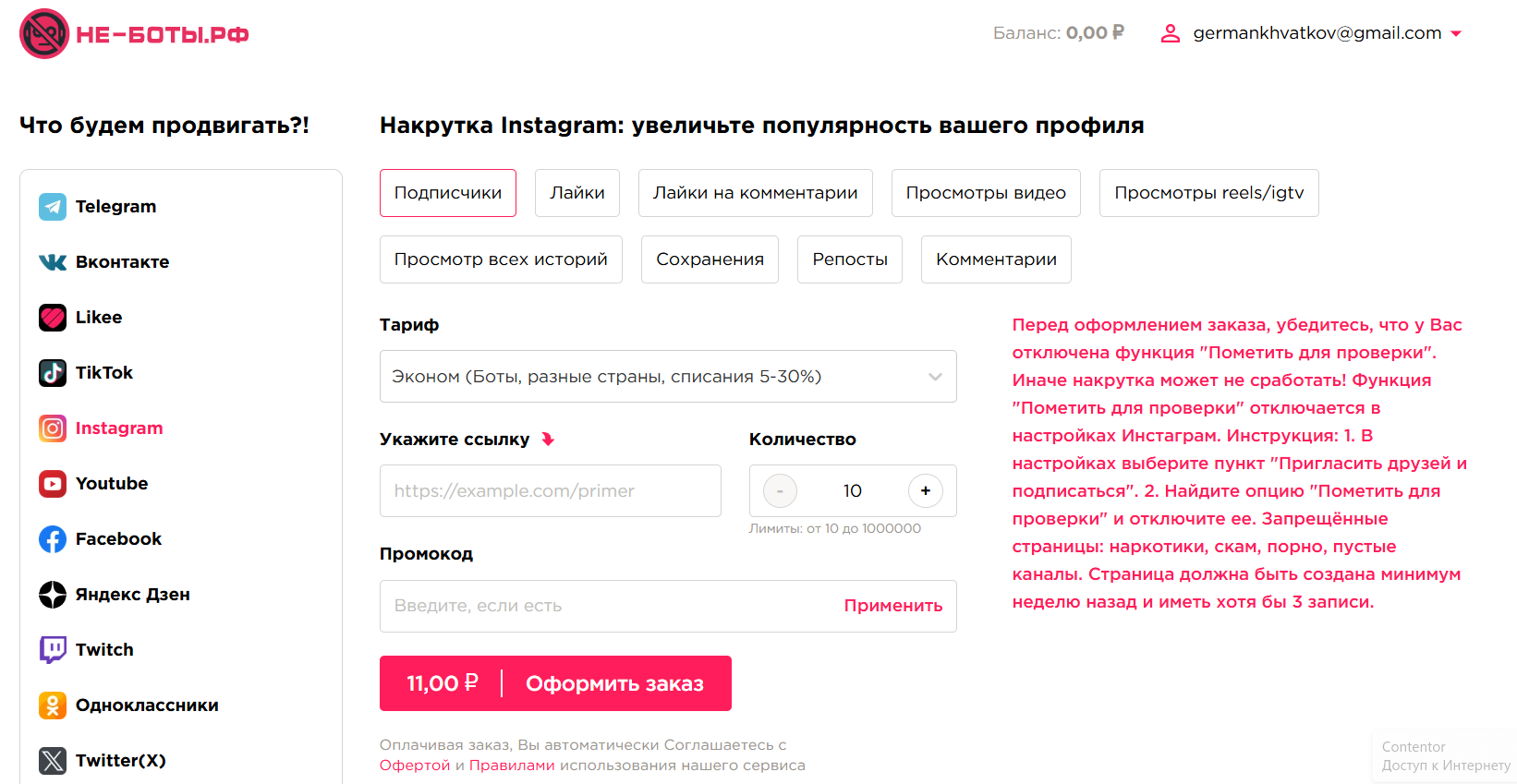Open the account email dropdown arrow
This screenshot has width=1517, height=784.
pyautogui.click(x=1457, y=34)
